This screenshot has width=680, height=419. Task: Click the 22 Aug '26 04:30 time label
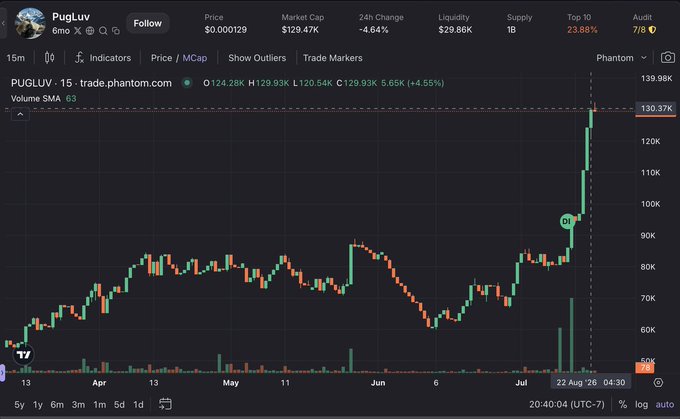[591, 383]
